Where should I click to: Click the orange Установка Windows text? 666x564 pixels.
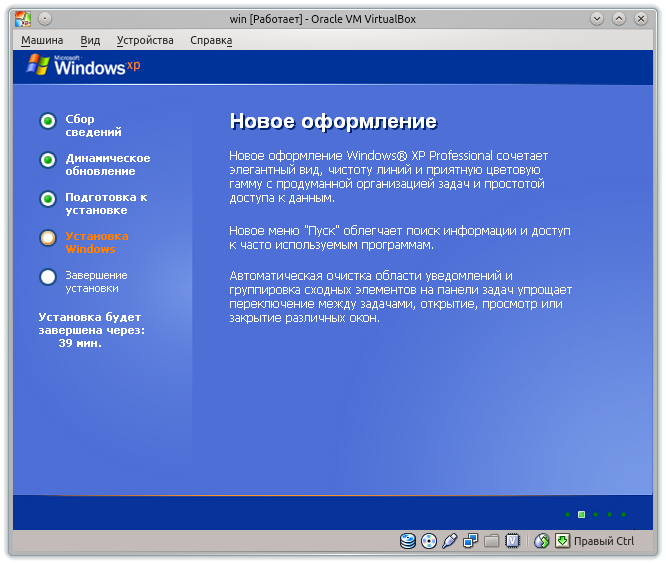tap(97, 243)
